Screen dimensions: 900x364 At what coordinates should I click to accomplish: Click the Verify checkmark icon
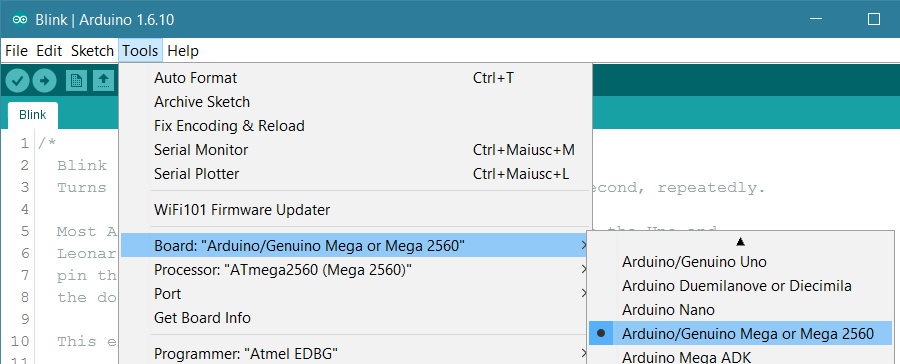click(x=18, y=81)
